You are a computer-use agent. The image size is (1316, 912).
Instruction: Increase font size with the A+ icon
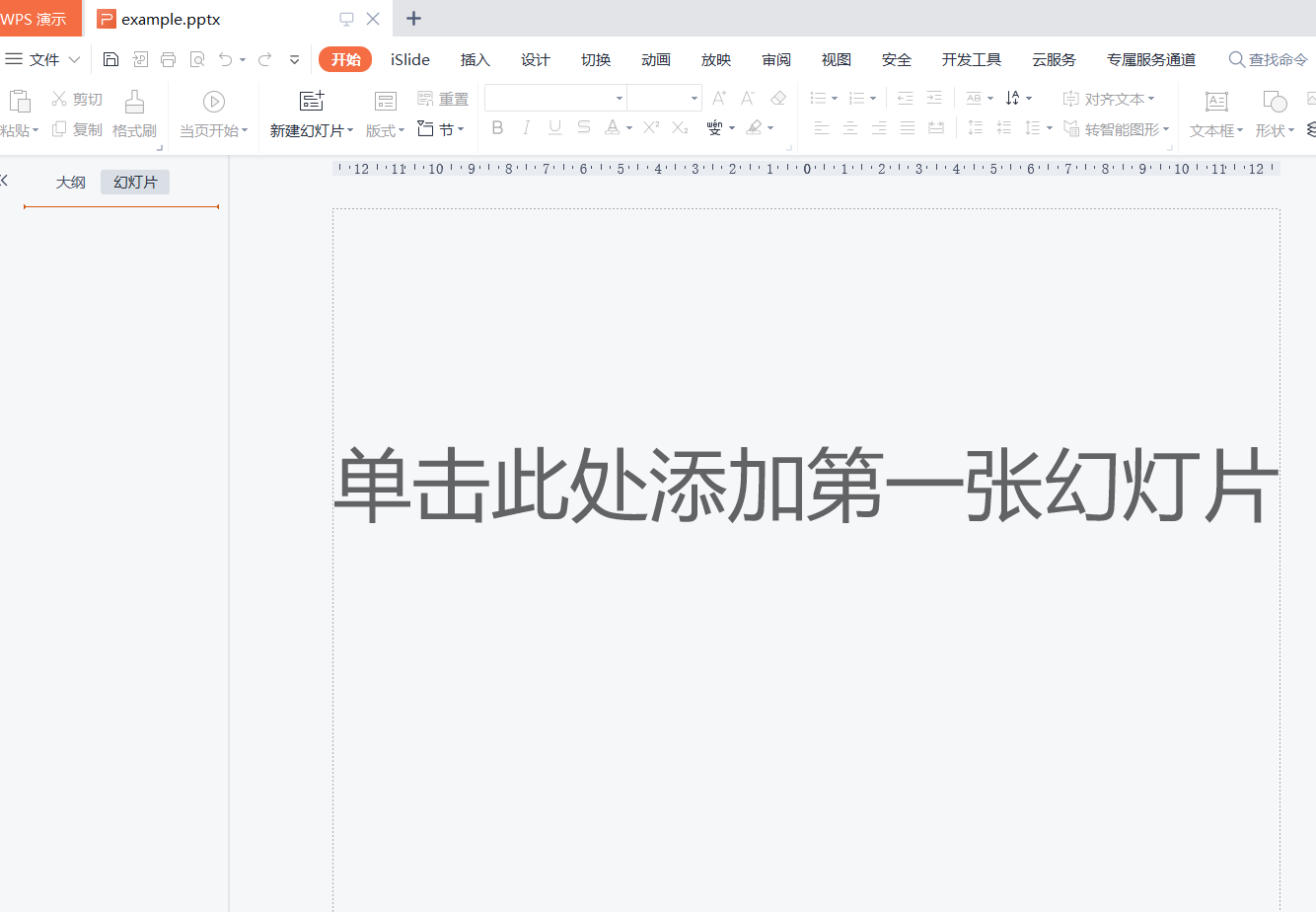pyautogui.click(x=719, y=98)
